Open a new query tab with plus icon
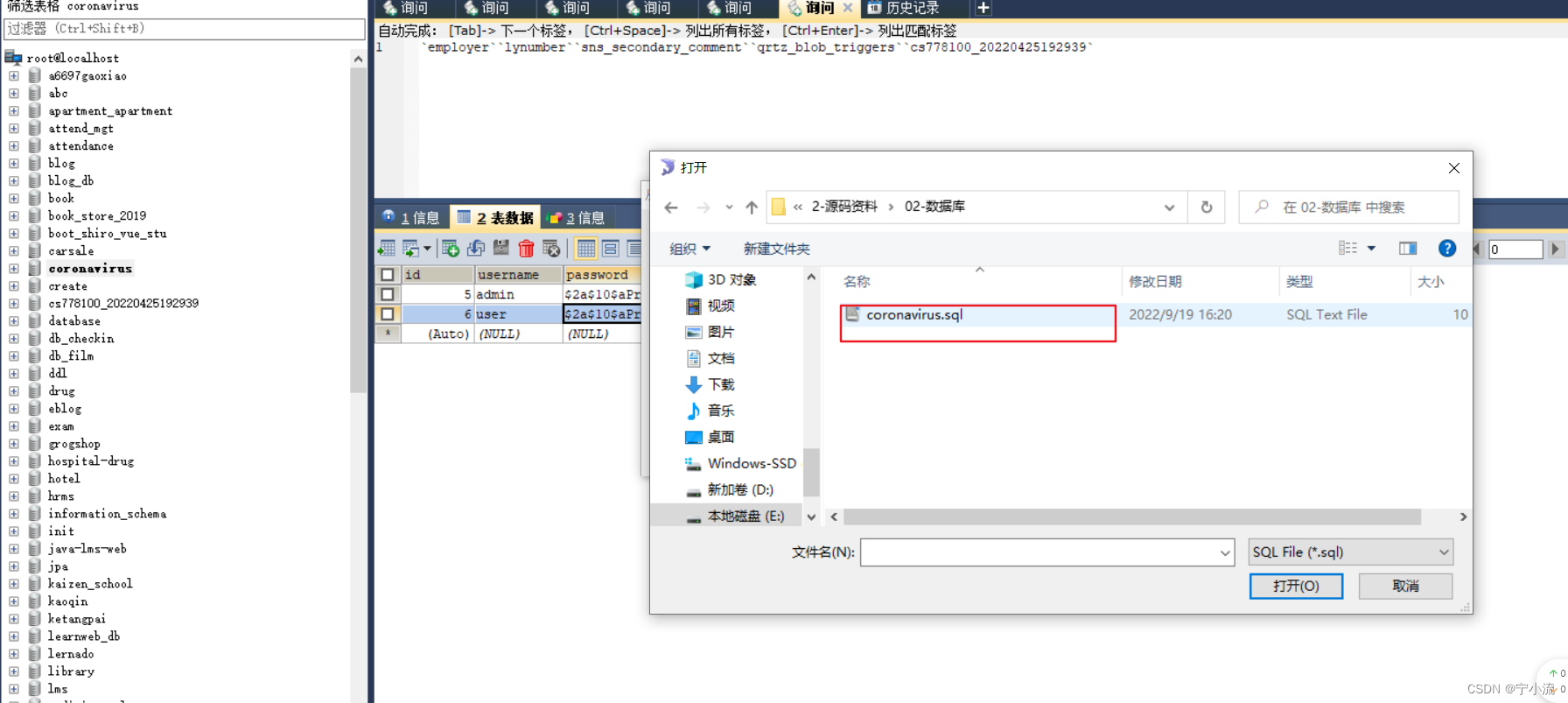This screenshot has height=703, width=1568. 983,8
